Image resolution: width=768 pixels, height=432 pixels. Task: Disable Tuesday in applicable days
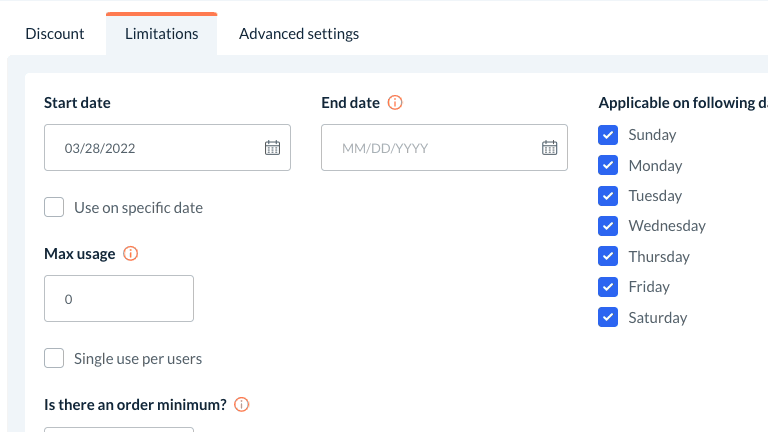coord(607,196)
